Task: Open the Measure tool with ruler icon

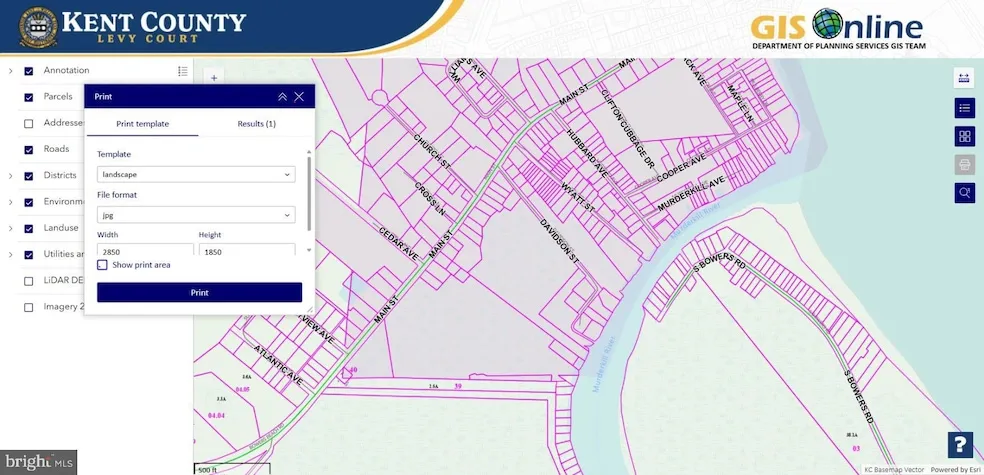Action: 964,78
